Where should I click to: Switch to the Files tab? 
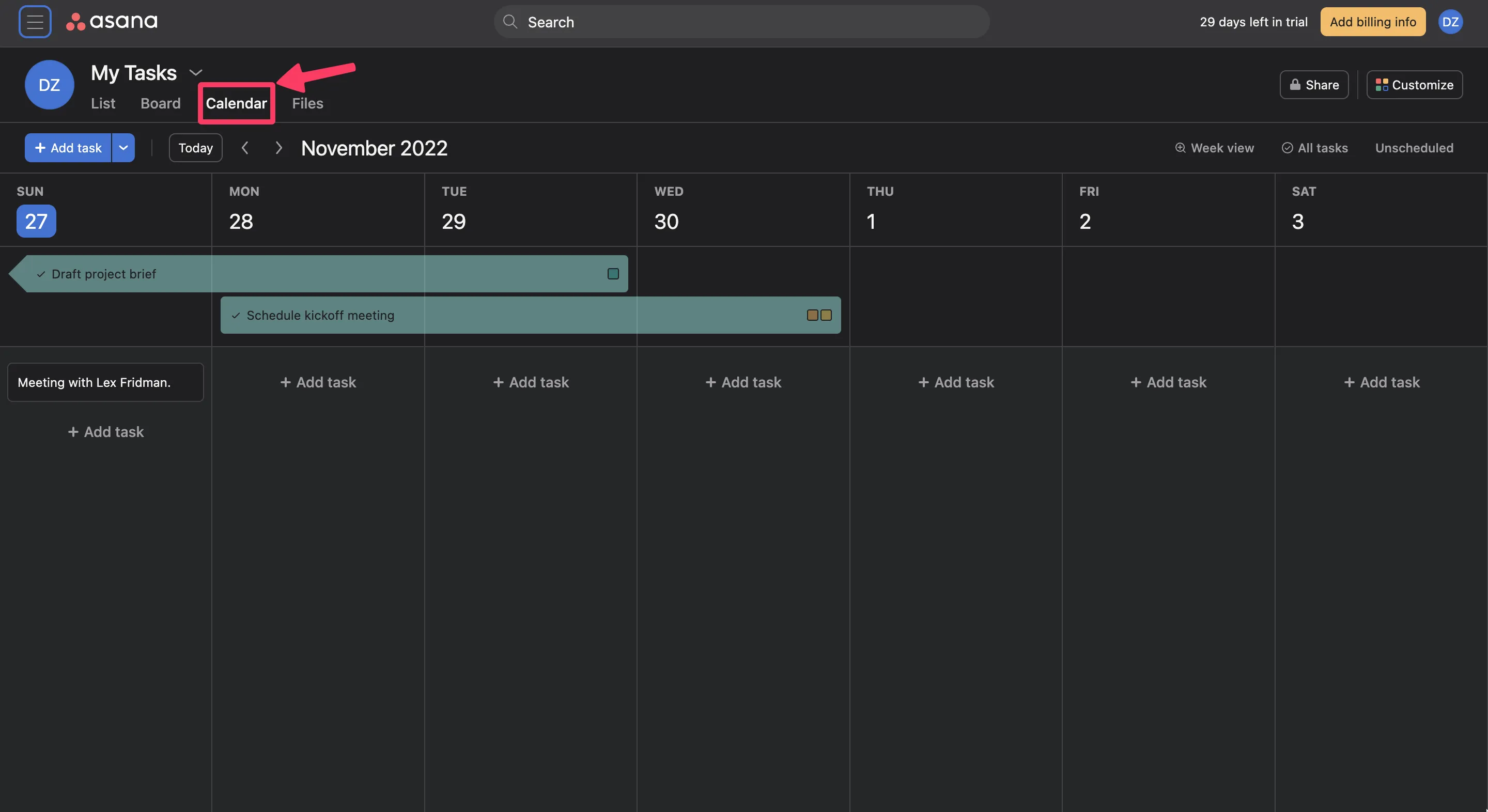[x=307, y=103]
